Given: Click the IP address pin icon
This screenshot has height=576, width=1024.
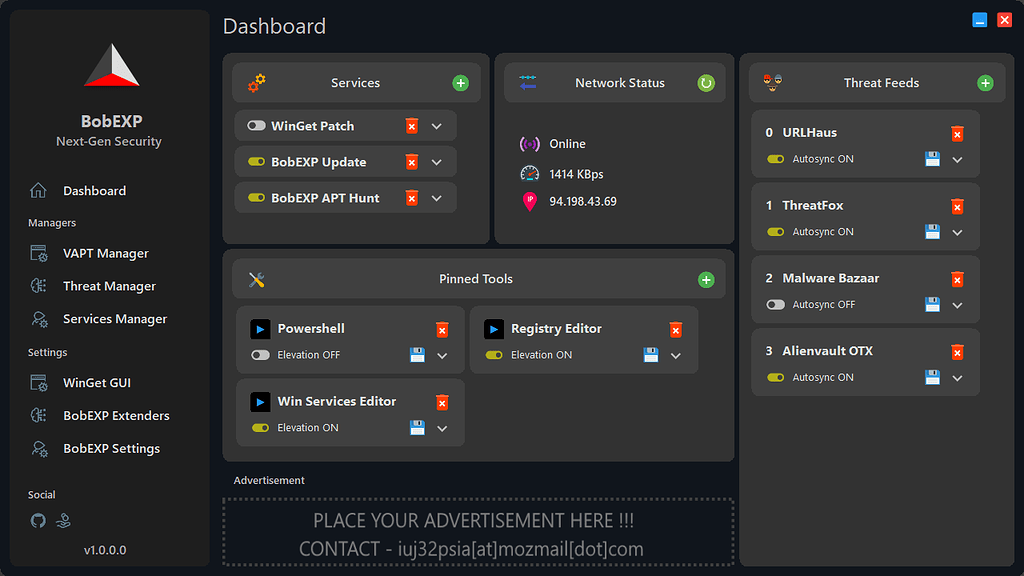Looking at the screenshot, I should coord(529,203).
